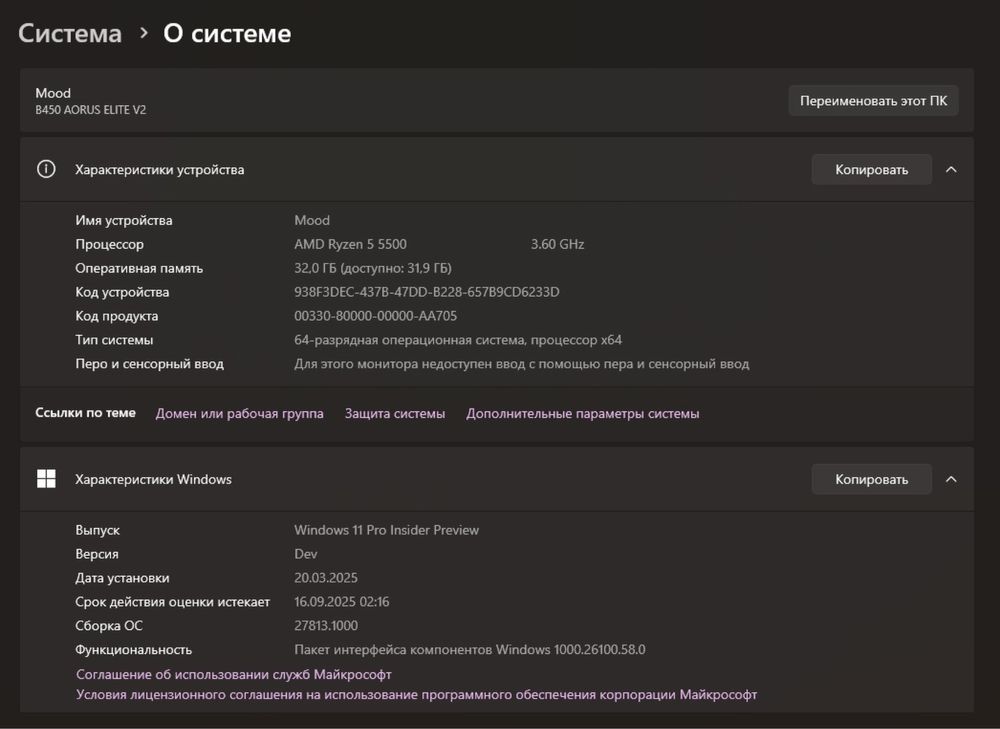The image size is (1000, 729).
Task: Click the Срок действия оценки истекает label
Action: (x=172, y=601)
